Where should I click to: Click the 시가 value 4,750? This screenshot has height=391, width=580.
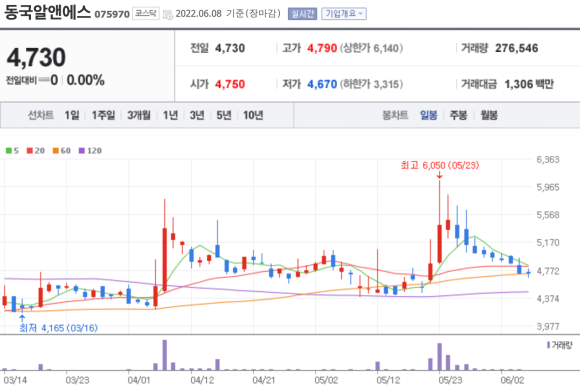230,84
